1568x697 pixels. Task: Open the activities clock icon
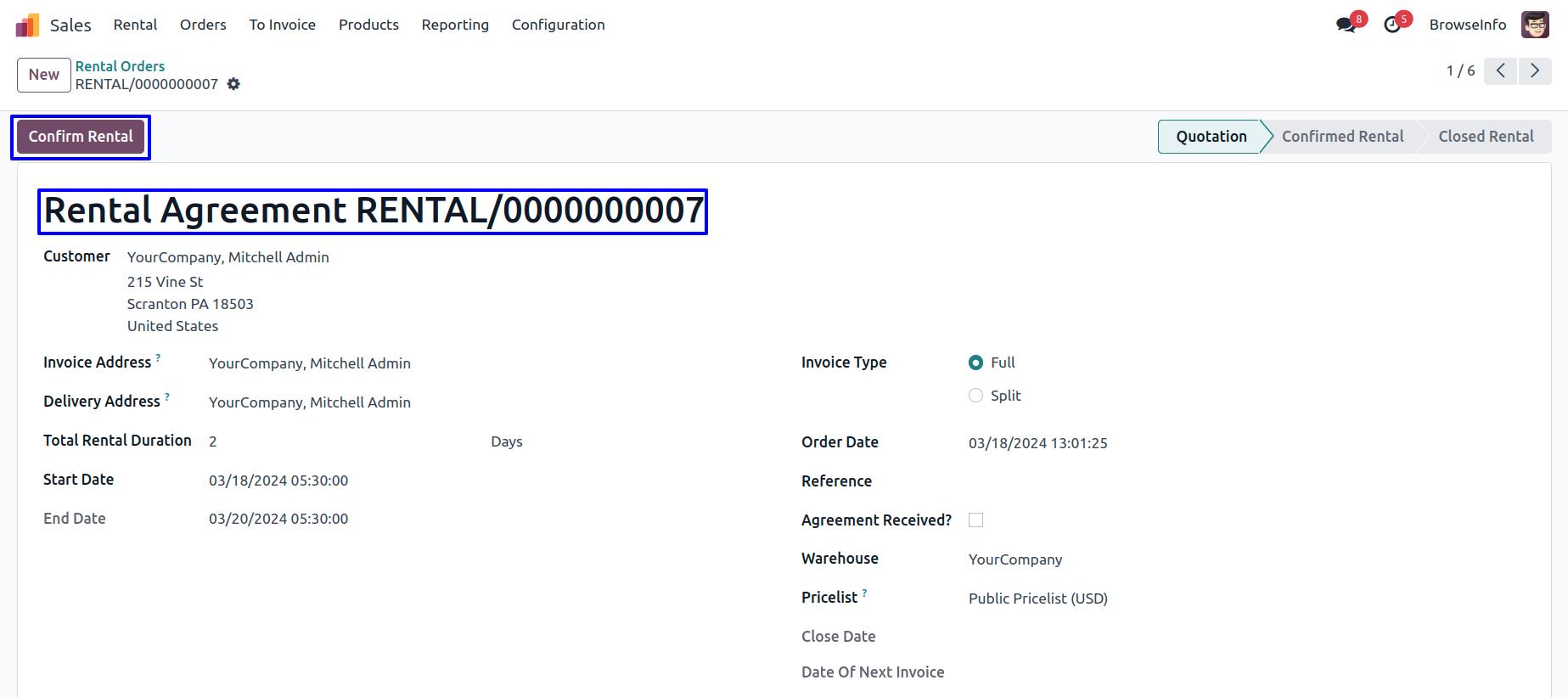coord(1392,25)
